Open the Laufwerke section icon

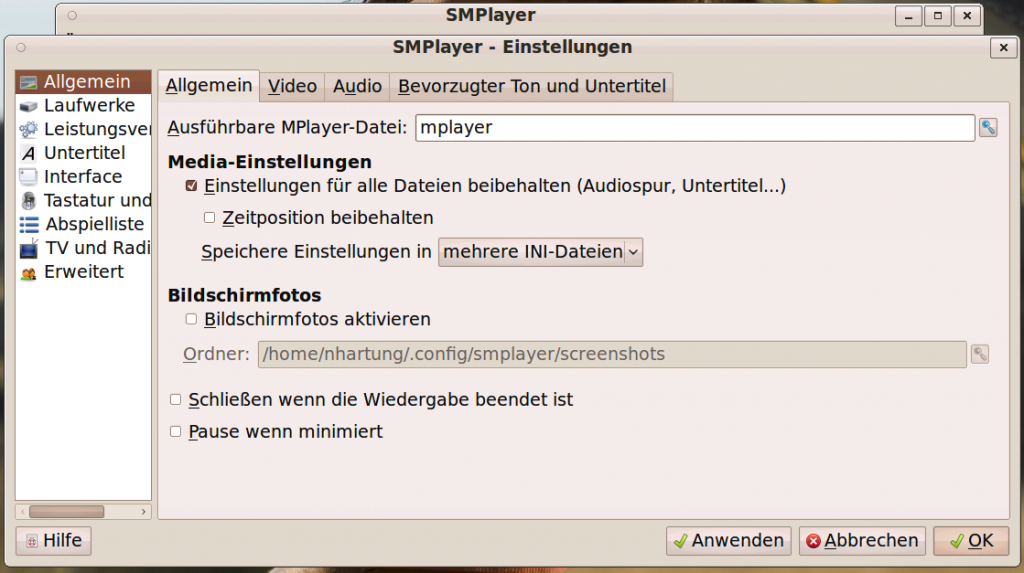(29, 106)
